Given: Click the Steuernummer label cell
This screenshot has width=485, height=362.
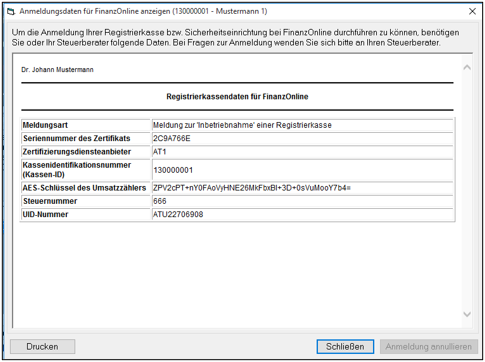Looking at the screenshot, I should click(x=86, y=201).
